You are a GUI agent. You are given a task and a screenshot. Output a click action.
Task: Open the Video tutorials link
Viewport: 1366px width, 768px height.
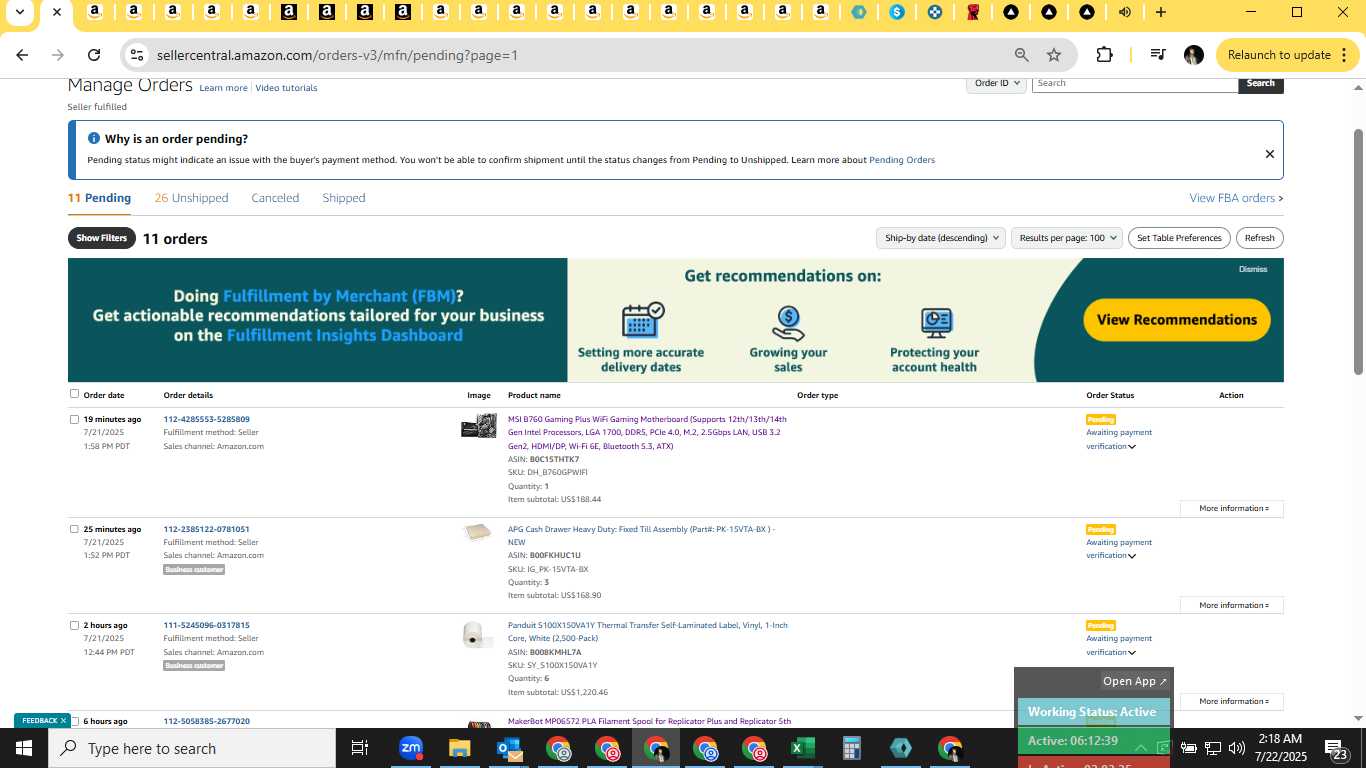(x=286, y=88)
